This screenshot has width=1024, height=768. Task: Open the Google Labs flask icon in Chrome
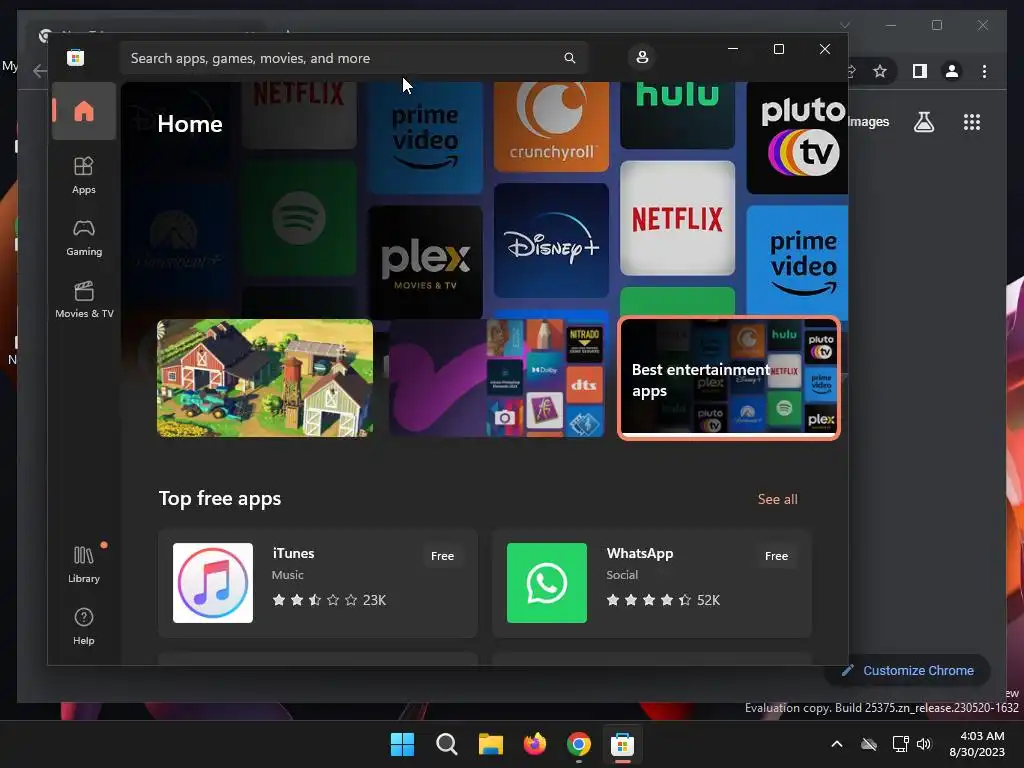(x=923, y=121)
